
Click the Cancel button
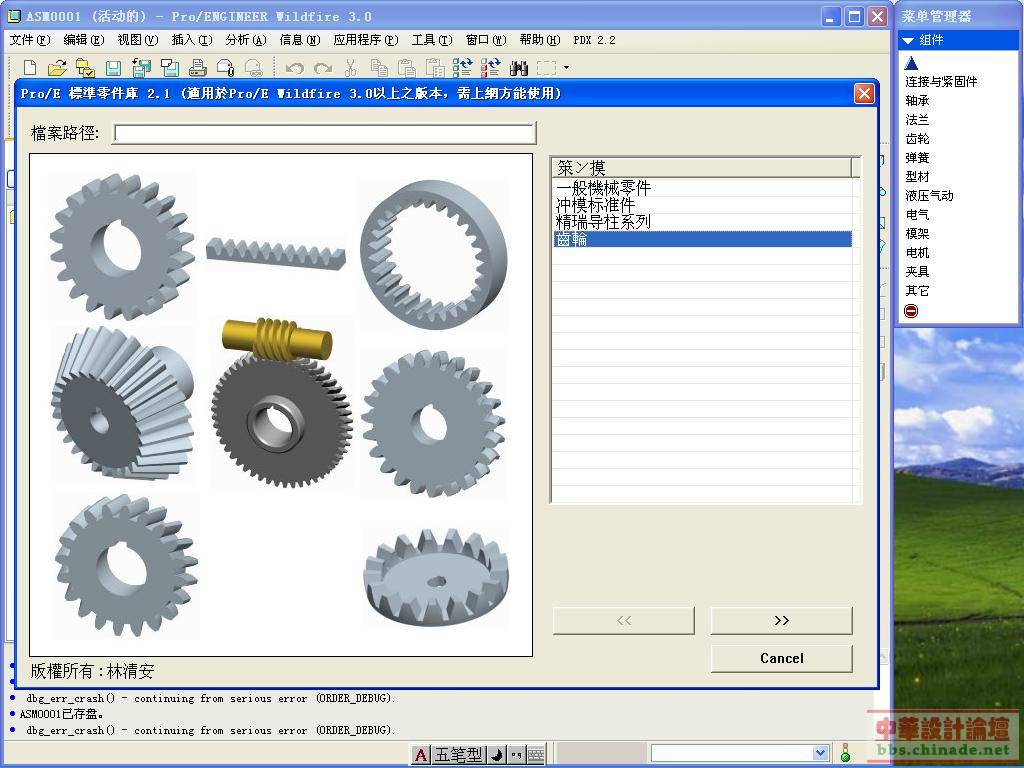[x=782, y=658]
